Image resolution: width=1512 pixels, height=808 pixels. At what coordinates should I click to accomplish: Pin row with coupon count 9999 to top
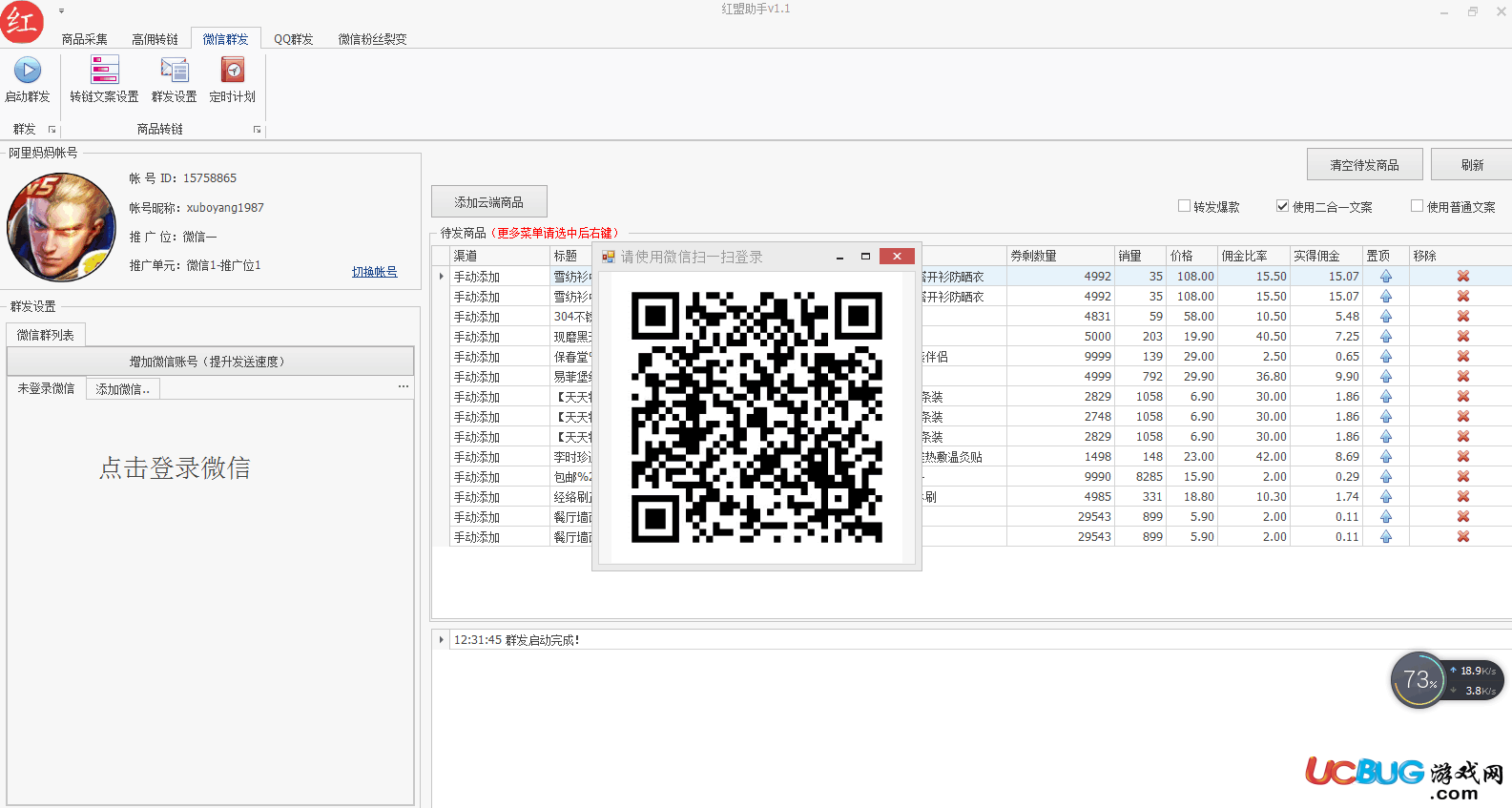pyautogui.click(x=1386, y=357)
